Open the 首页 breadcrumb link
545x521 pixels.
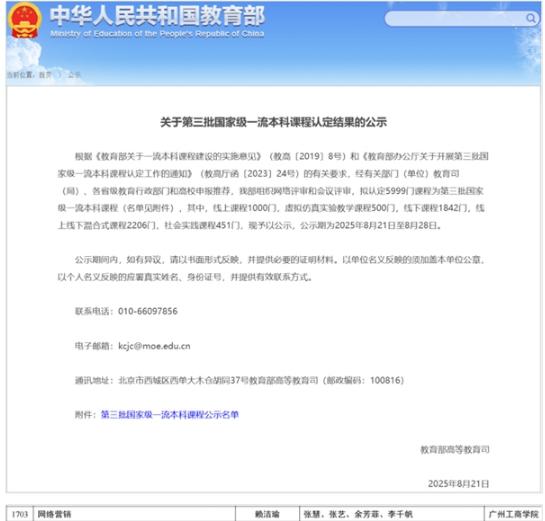pyautogui.click(x=45, y=75)
